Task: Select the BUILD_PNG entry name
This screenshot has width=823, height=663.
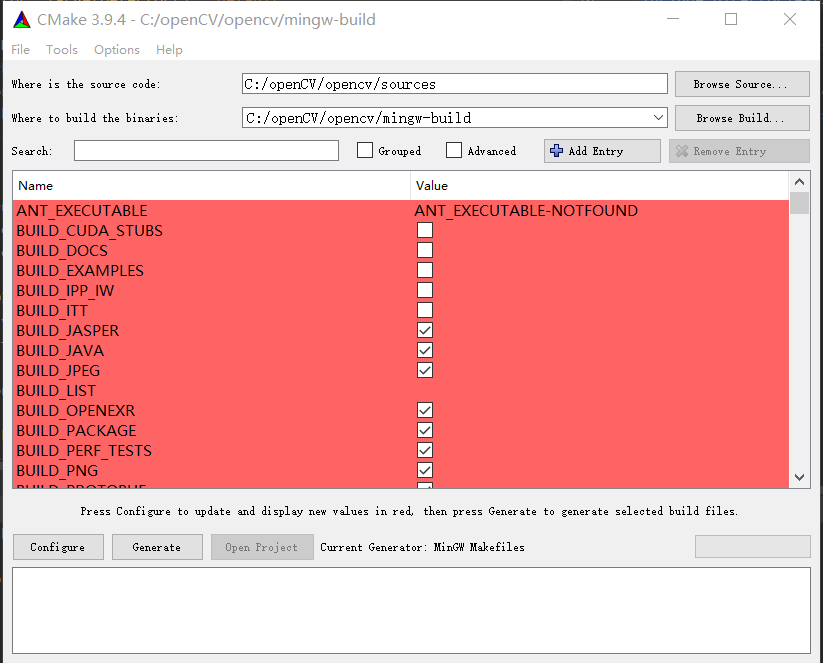Action: coord(57,470)
